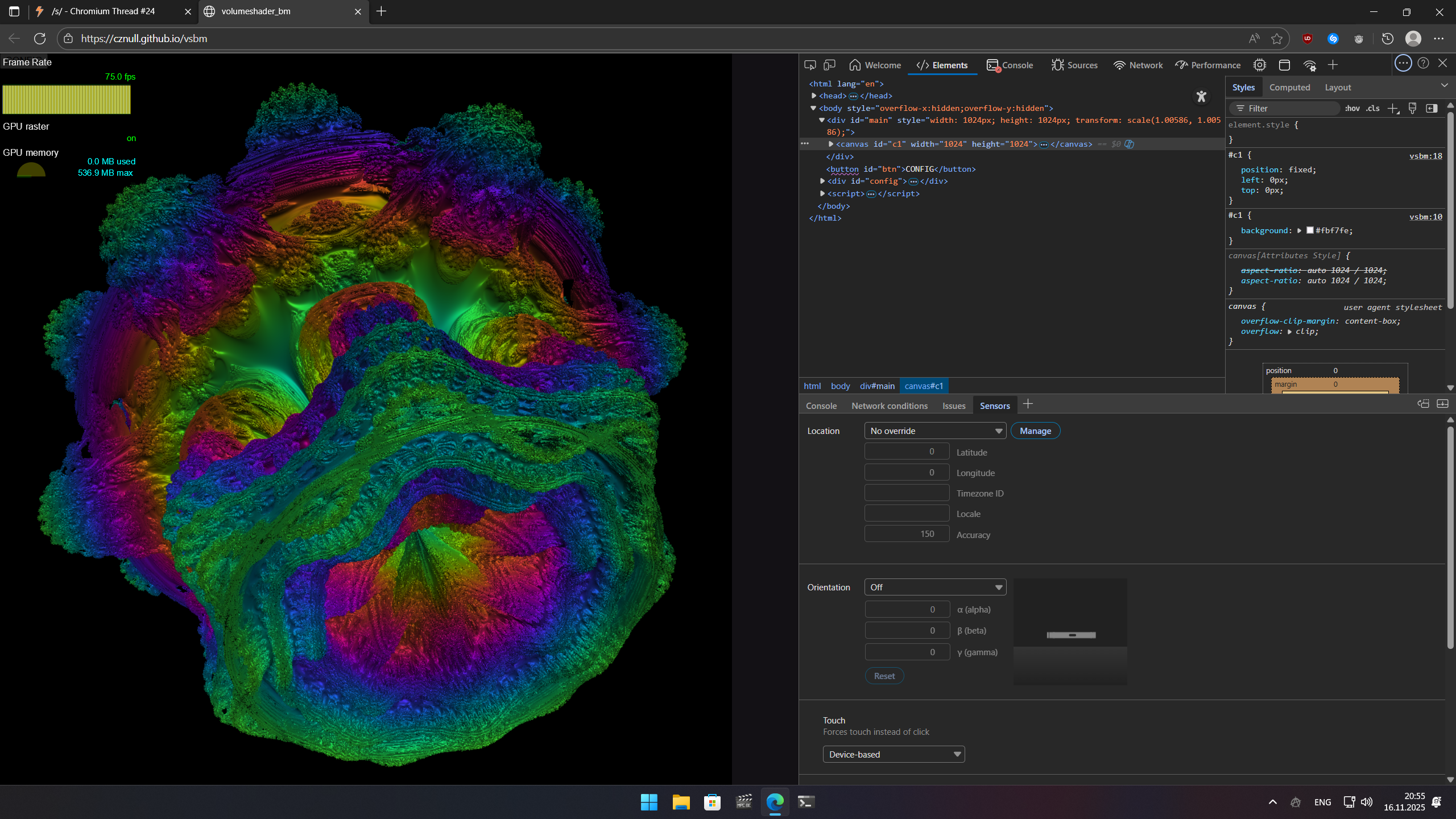Viewport: 1456px width, 819px height.
Task: Open the Memory tool chip icon
Action: pos(1260,65)
